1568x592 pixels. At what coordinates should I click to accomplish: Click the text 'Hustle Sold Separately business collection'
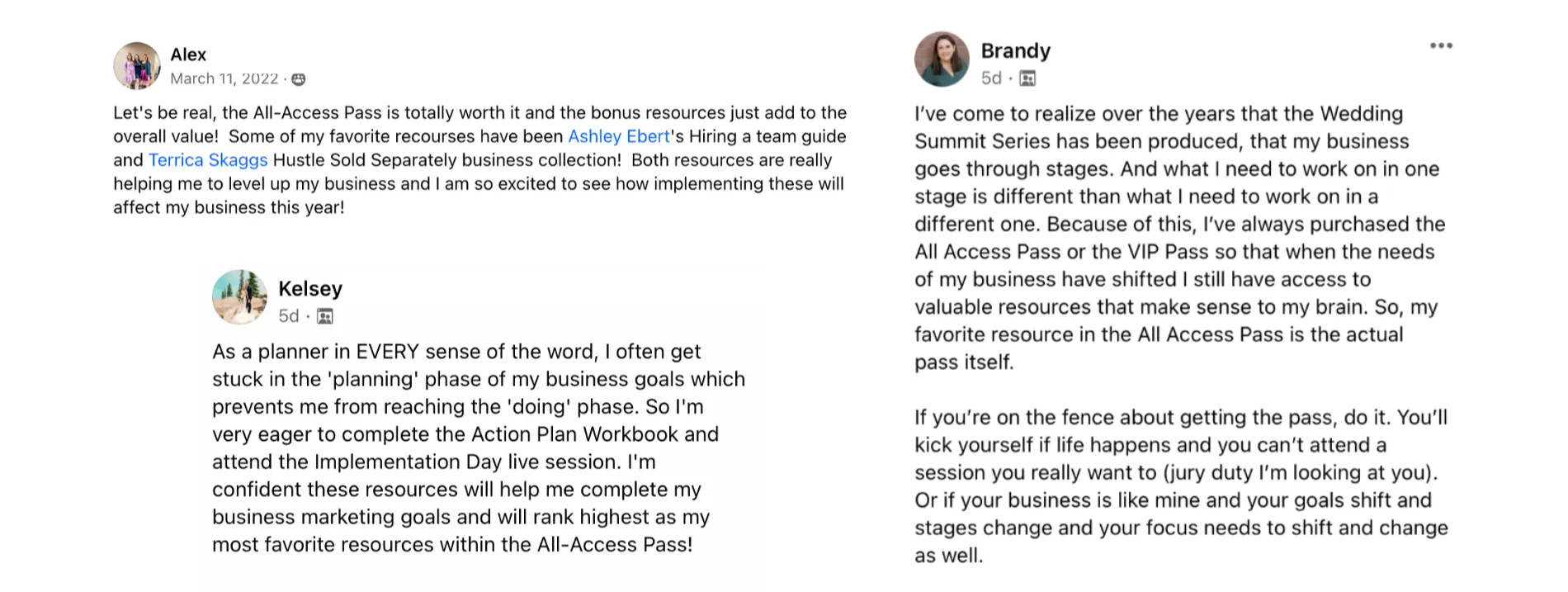pos(446,160)
